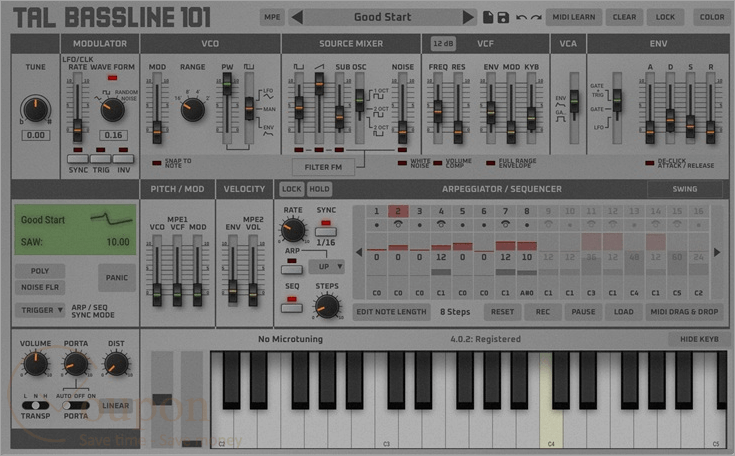Click the MPE button
The height and width of the screenshot is (456, 735).
[272, 17]
